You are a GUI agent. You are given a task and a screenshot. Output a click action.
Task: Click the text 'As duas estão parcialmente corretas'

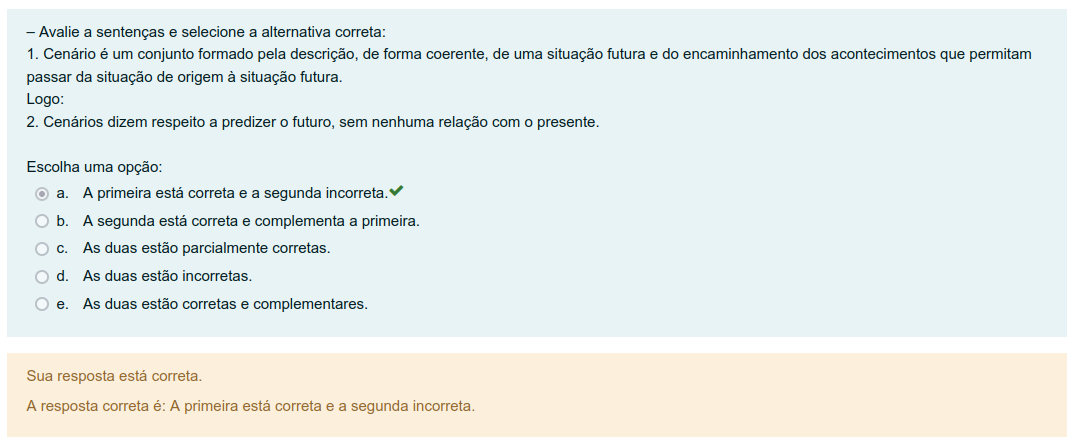coord(206,248)
